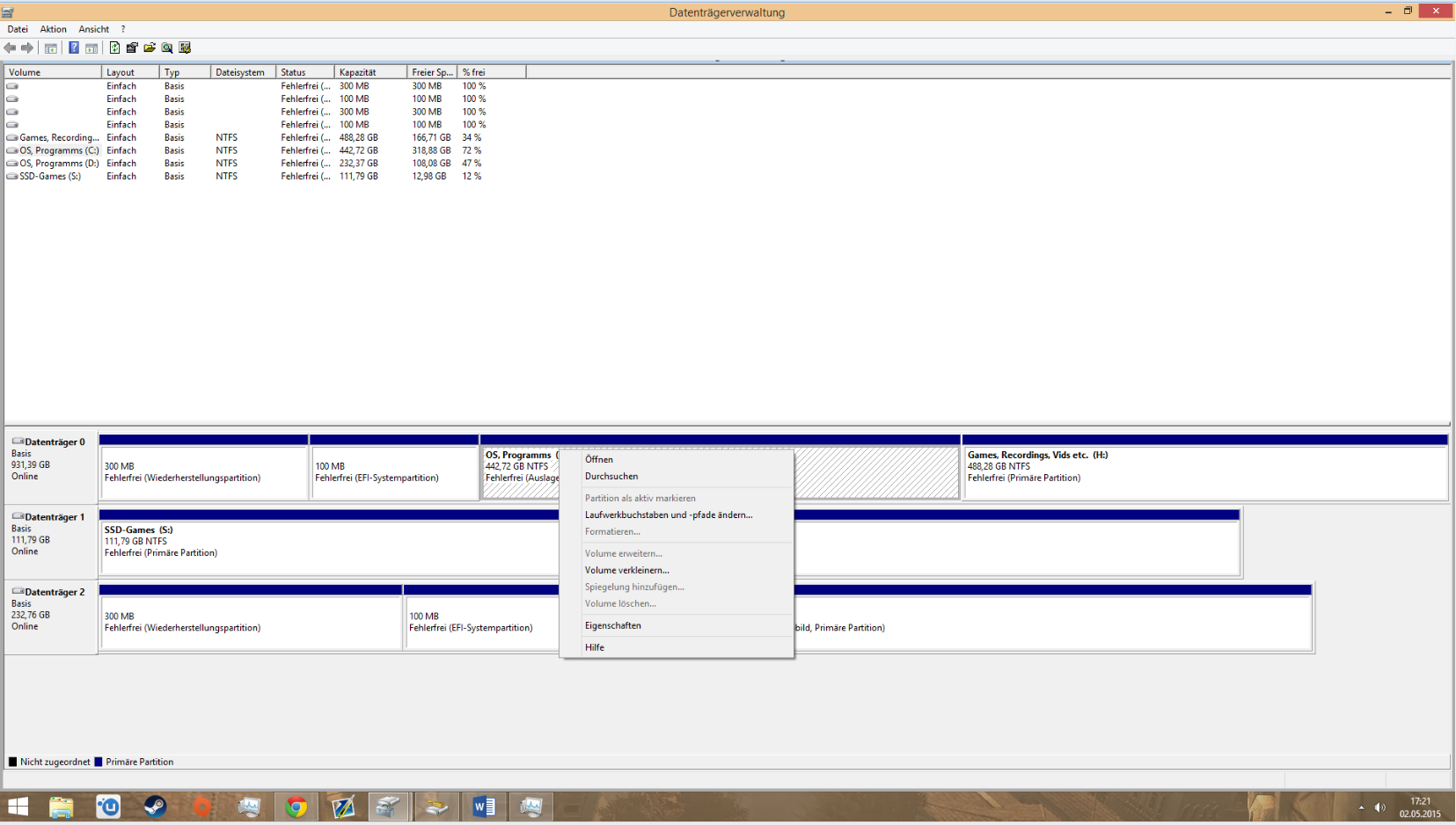Screen dimensions: 1456x825
Task: Sort the list by the Kapazität column
Action: click(370, 72)
